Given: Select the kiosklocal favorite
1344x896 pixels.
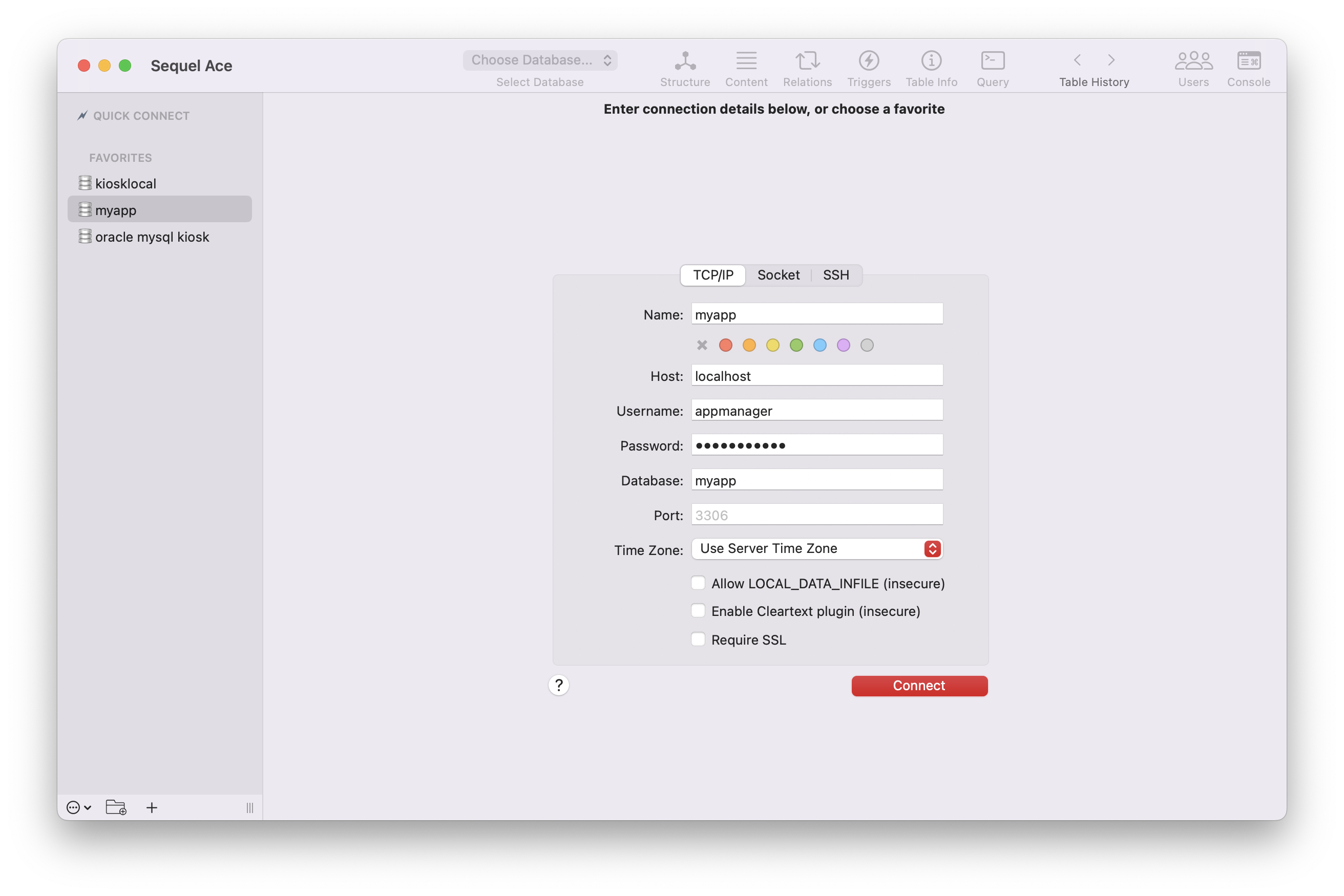Looking at the screenshot, I should tap(159, 183).
